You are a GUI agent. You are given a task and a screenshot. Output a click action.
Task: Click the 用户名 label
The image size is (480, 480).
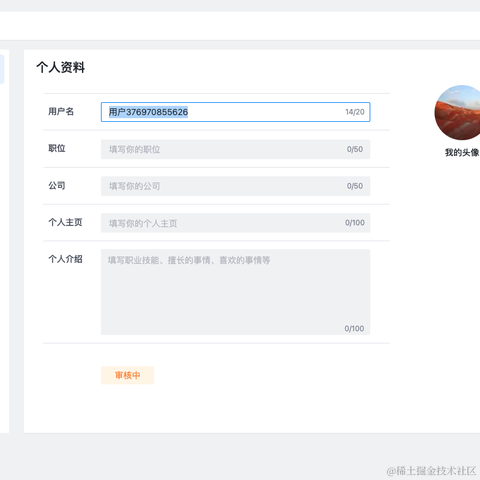[61, 111]
